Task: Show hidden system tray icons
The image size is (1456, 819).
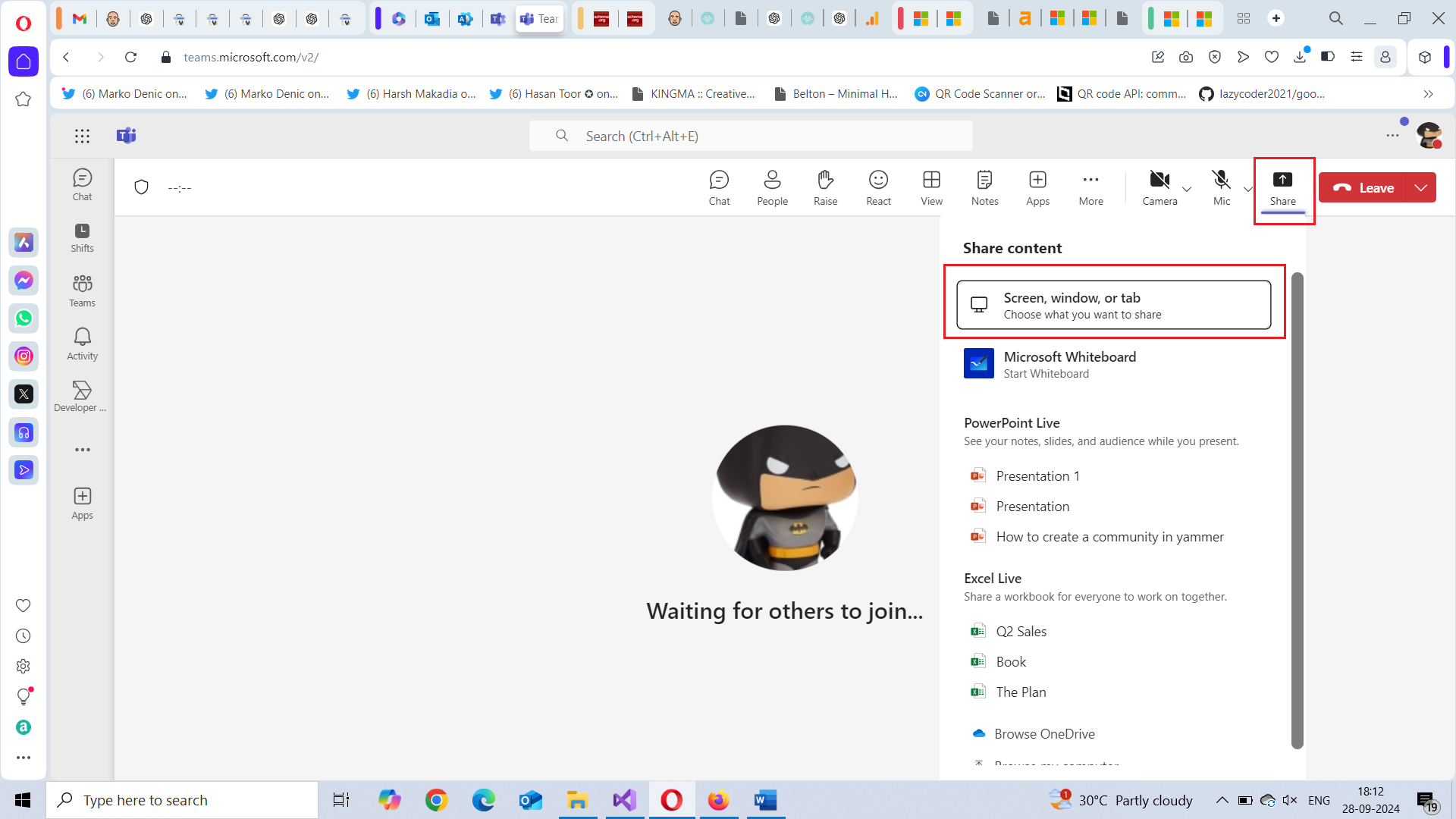Action: pyautogui.click(x=1222, y=800)
